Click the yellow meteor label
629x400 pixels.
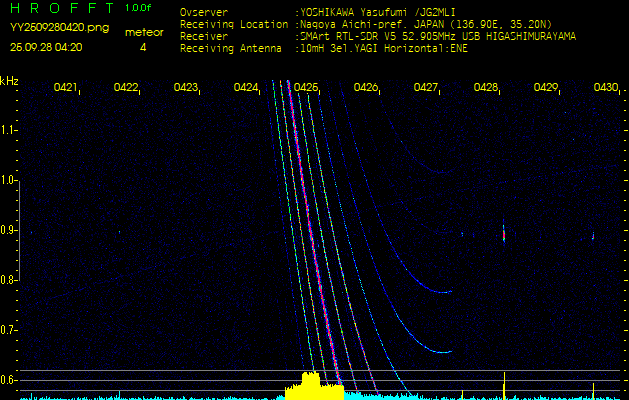(x=143, y=32)
